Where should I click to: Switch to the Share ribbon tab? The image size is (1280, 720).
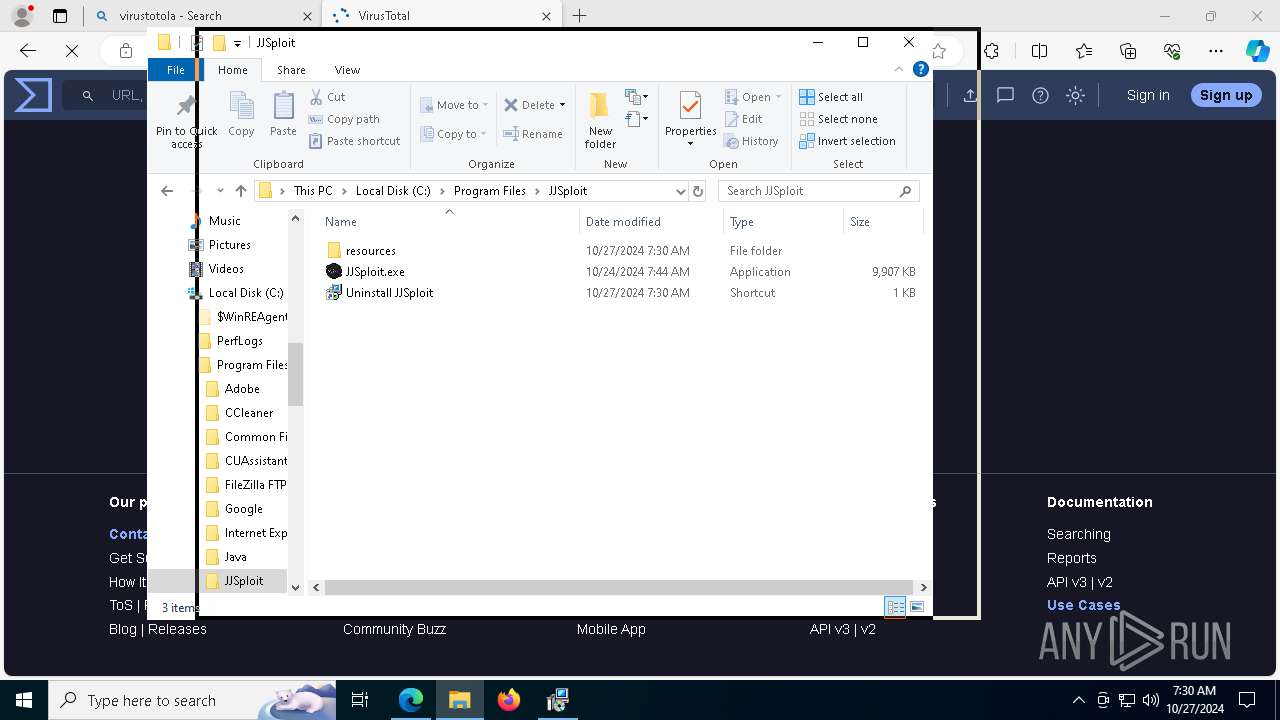(291, 70)
